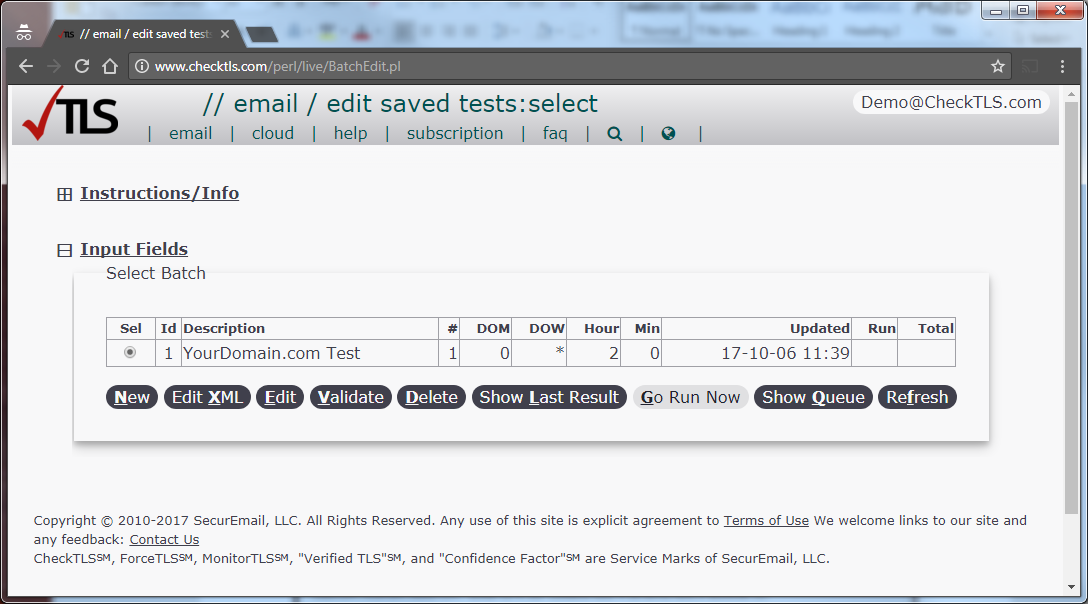The image size is (1088, 604).
Task: Open the Instructions/Info heading link
Action: (160, 193)
